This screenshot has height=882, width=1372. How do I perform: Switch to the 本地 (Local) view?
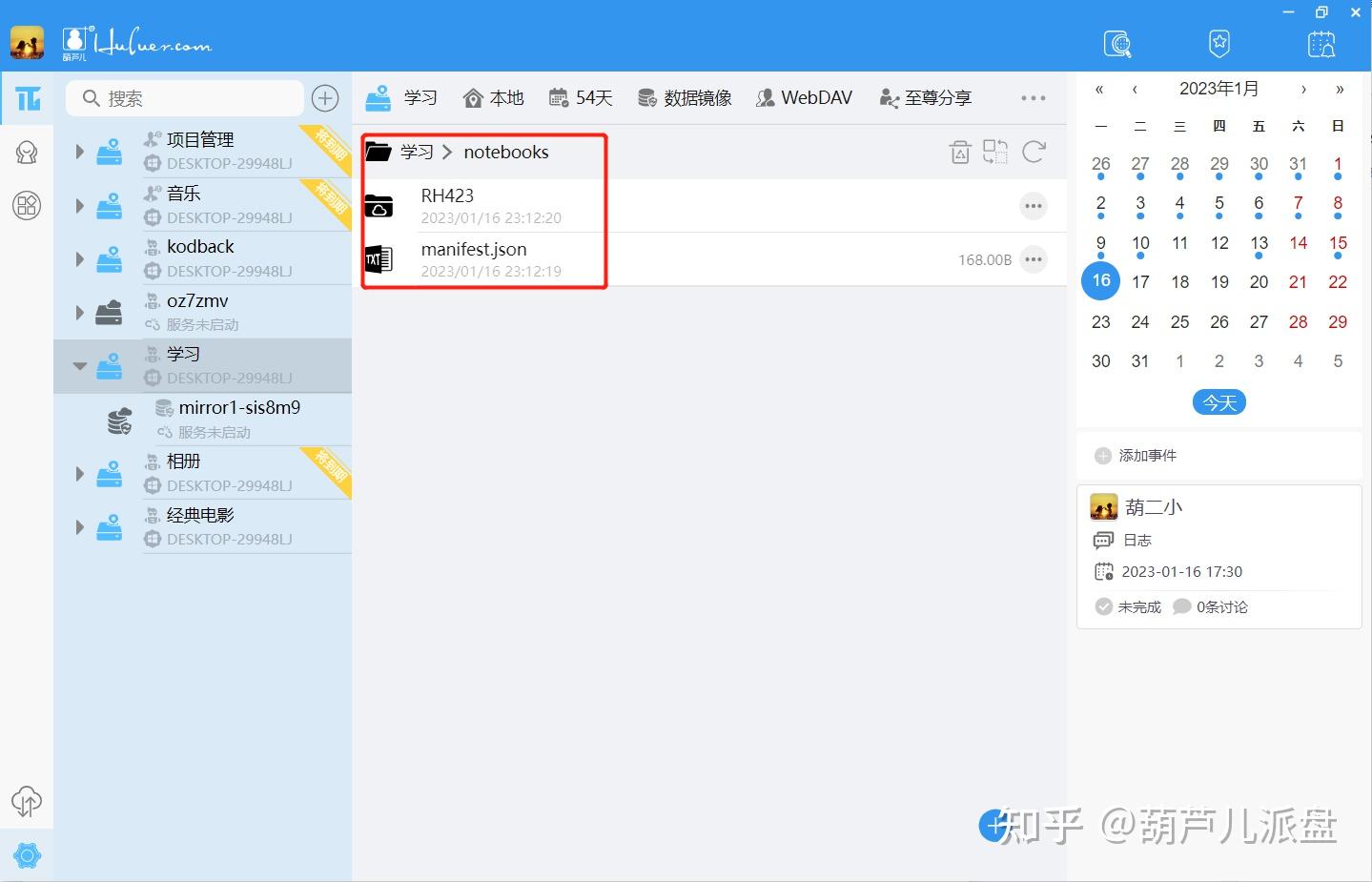coord(493,96)
